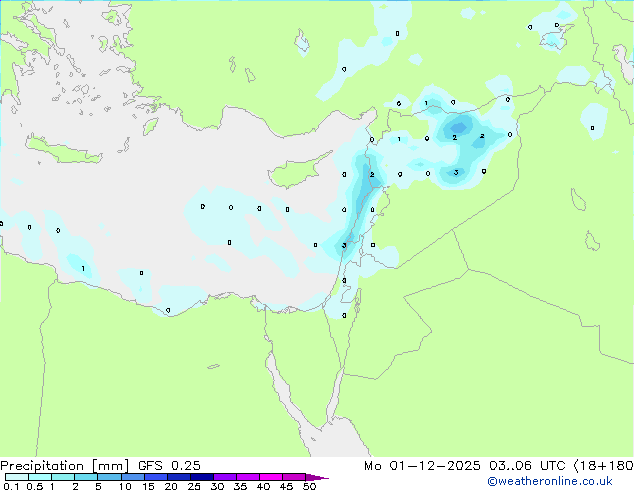This screenshot has height=490, width=634.
Task: Click the legend value label '50'
Action: [309, 486]
